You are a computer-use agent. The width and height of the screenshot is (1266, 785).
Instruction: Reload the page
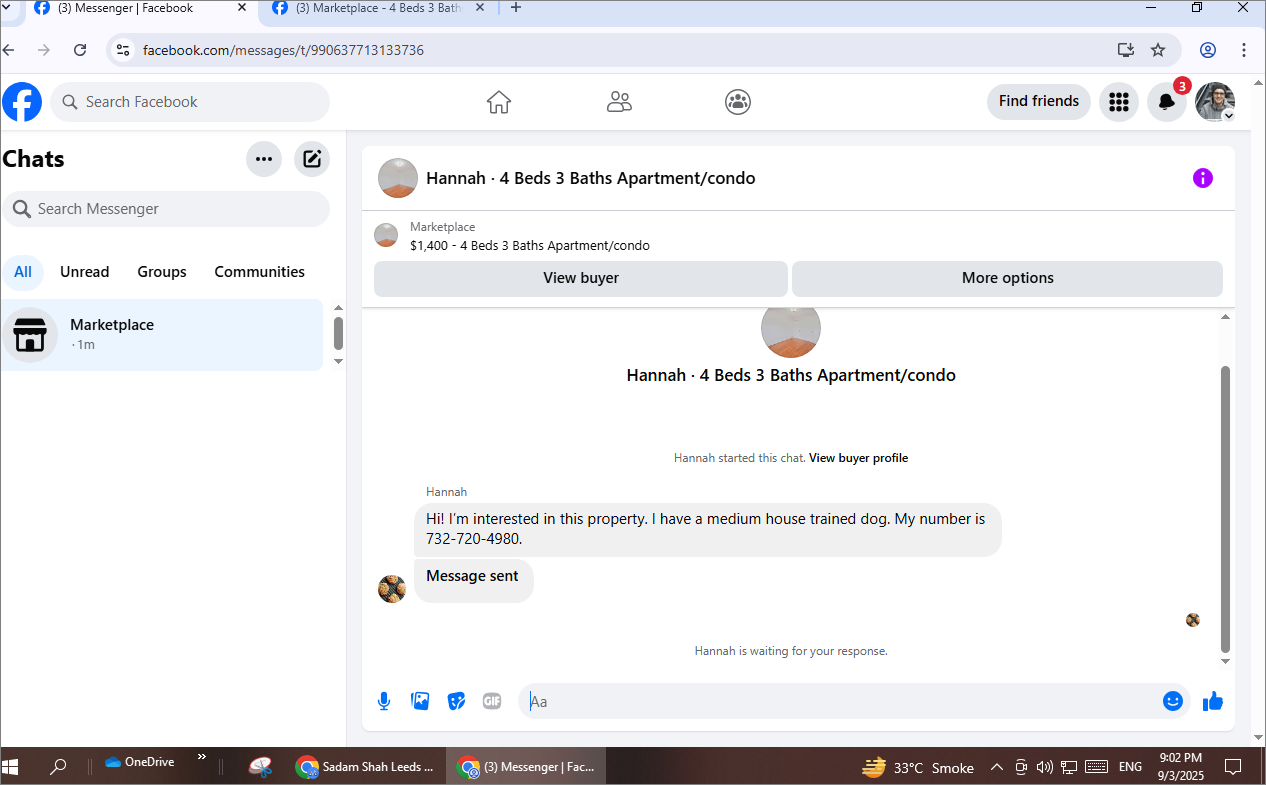80,50
